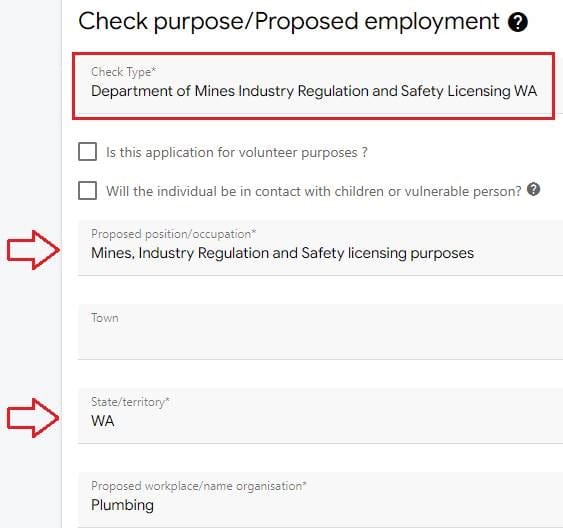
Task: Click red arrow pointing at State/territory
Action: (33, 418)
